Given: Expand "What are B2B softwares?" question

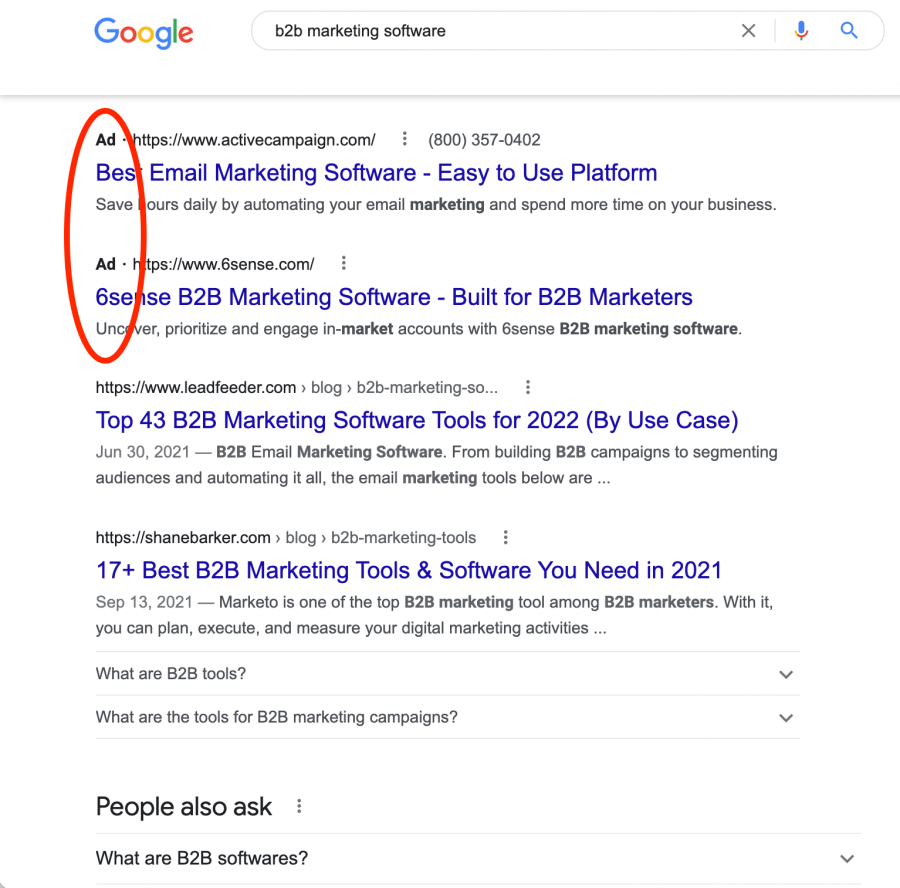Looking at the screenshot, I should pyautogui.click(x=478, y=859).
